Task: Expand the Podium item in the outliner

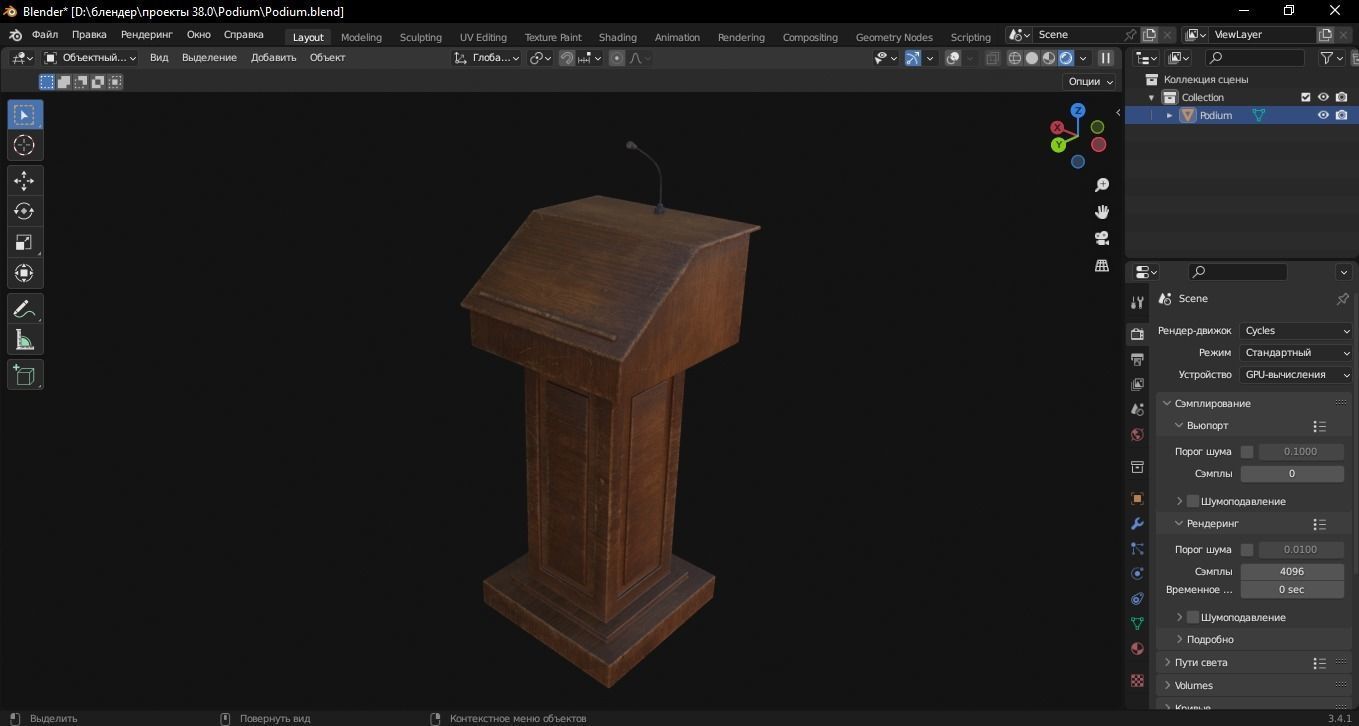Action: pyautogui.click(x=1168, y=115)
